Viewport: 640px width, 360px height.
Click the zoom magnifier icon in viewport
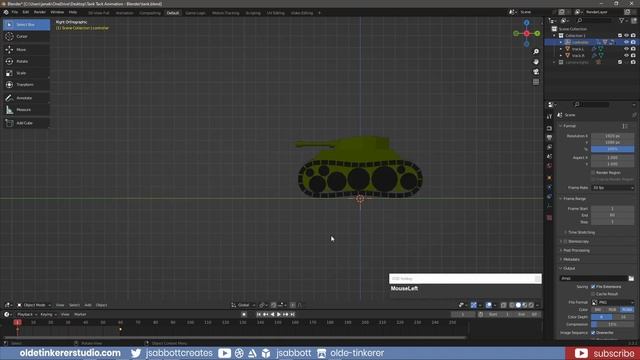click(x=536, y=51)
